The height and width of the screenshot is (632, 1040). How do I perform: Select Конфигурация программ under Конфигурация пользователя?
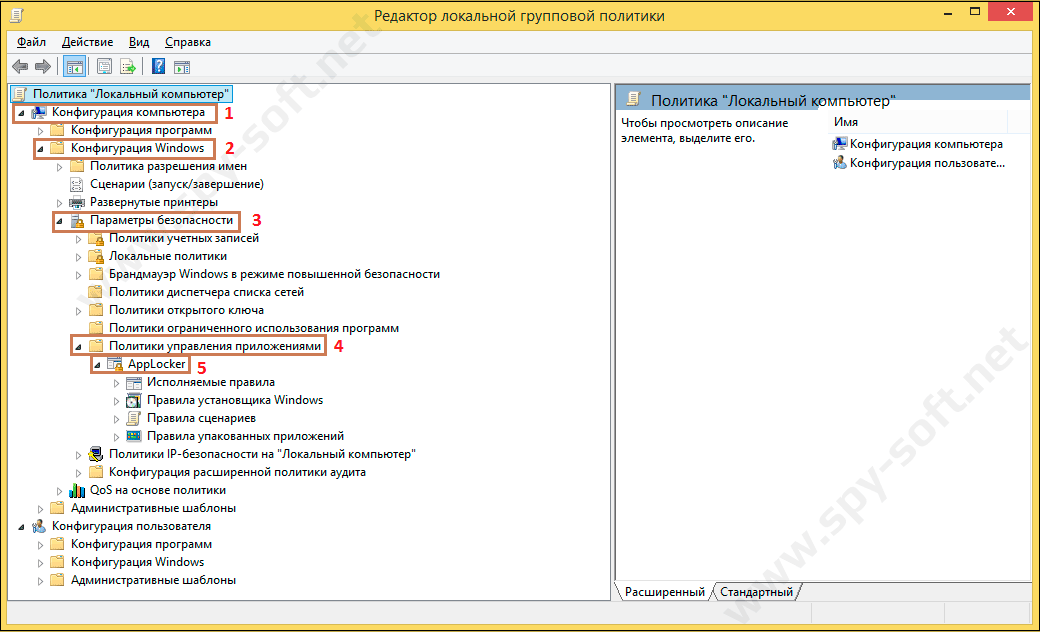coord(141,544)
